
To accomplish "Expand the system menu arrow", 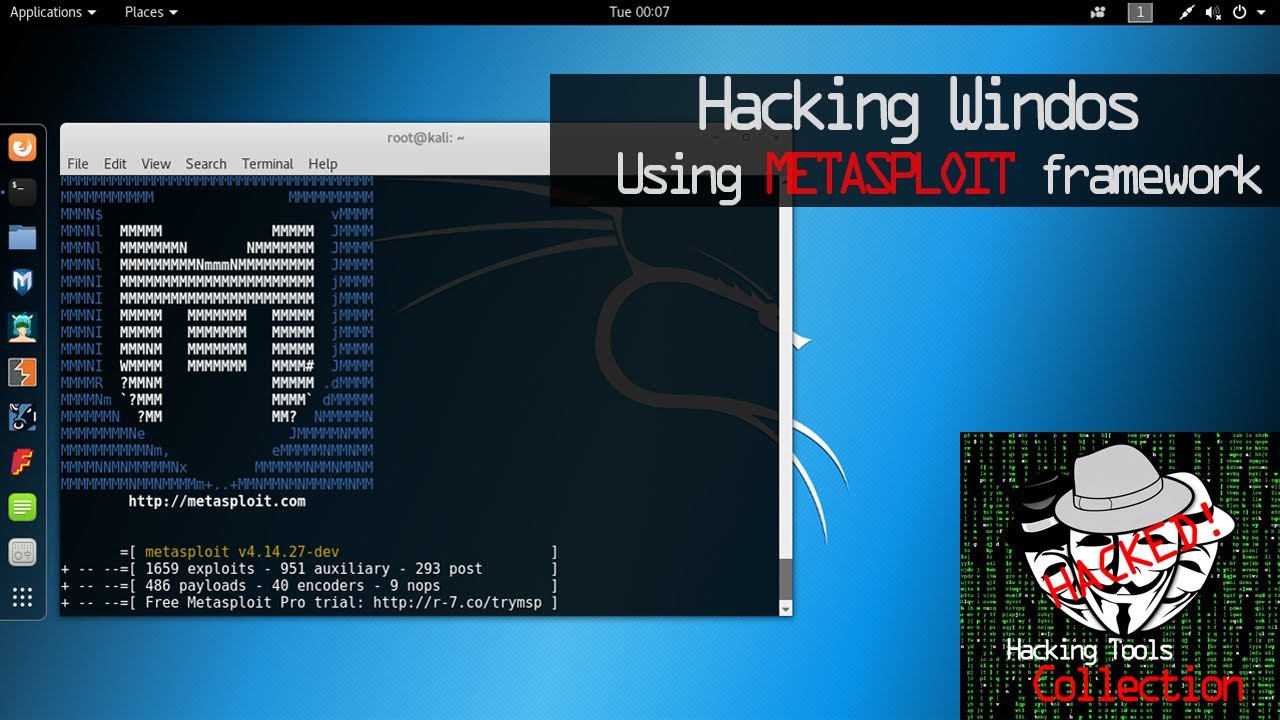I will point(1262,13).
